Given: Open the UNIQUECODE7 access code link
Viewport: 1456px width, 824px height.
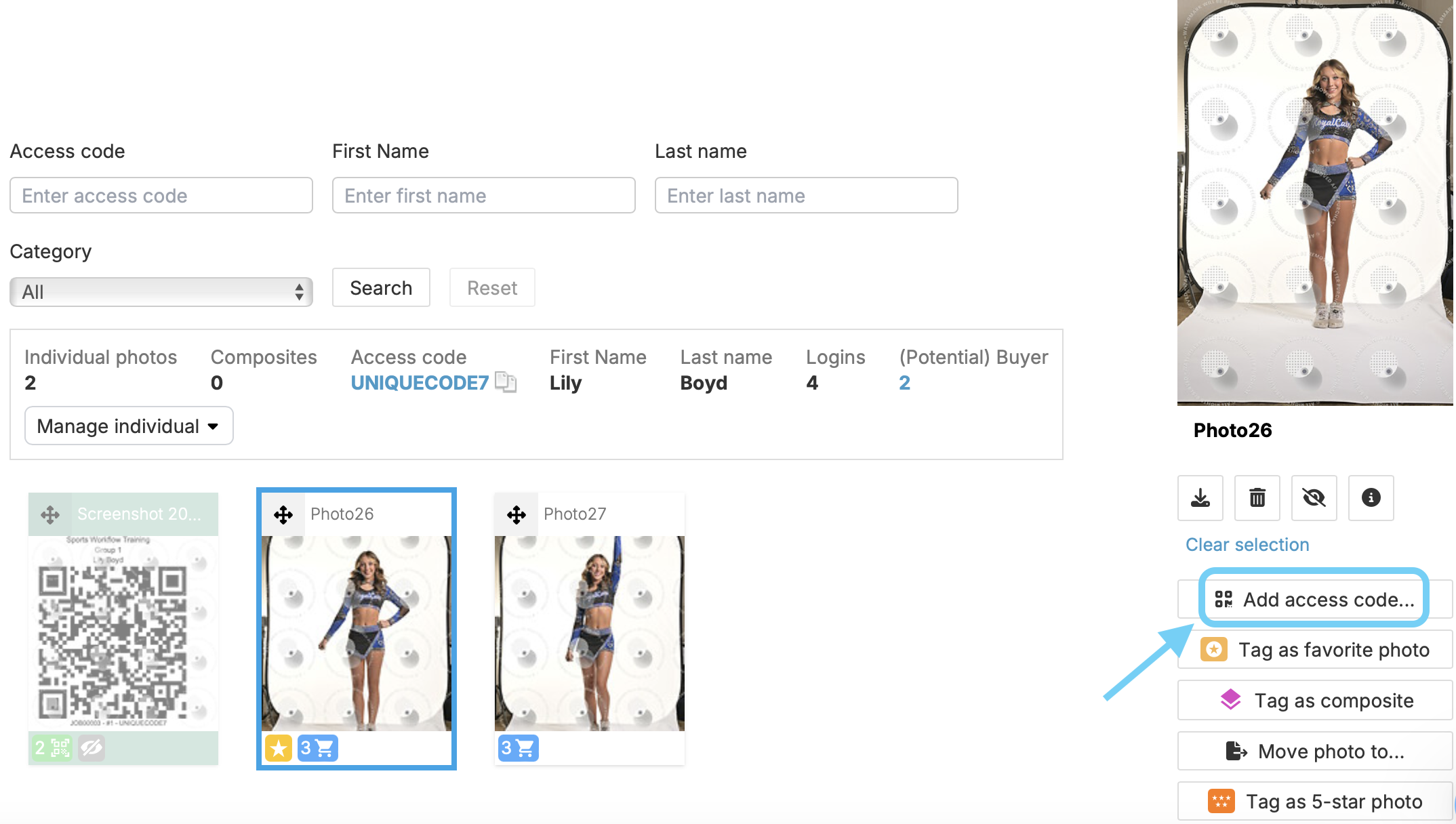Looking at the screenshot, I should click(x=420, y=383).
